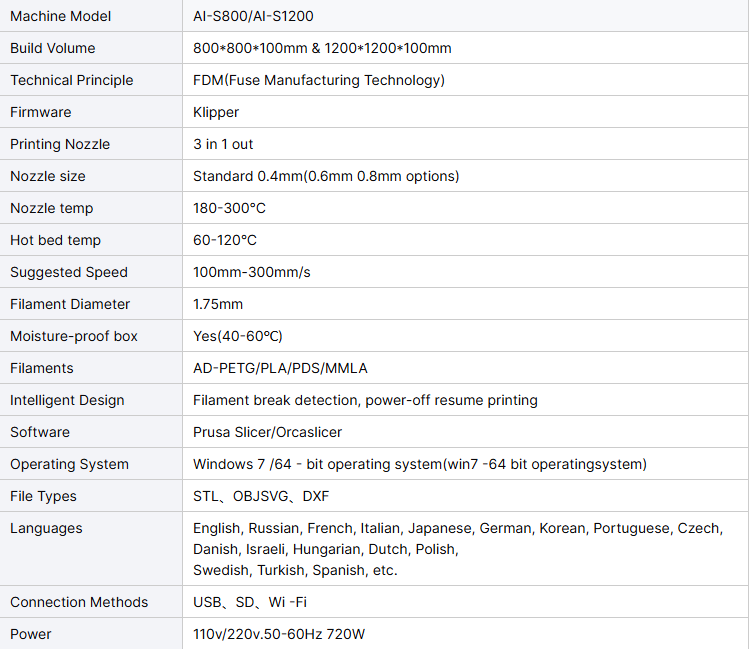Click the Machine Model row label
Screen dimensions: 749x649
(x=61, y=16)
